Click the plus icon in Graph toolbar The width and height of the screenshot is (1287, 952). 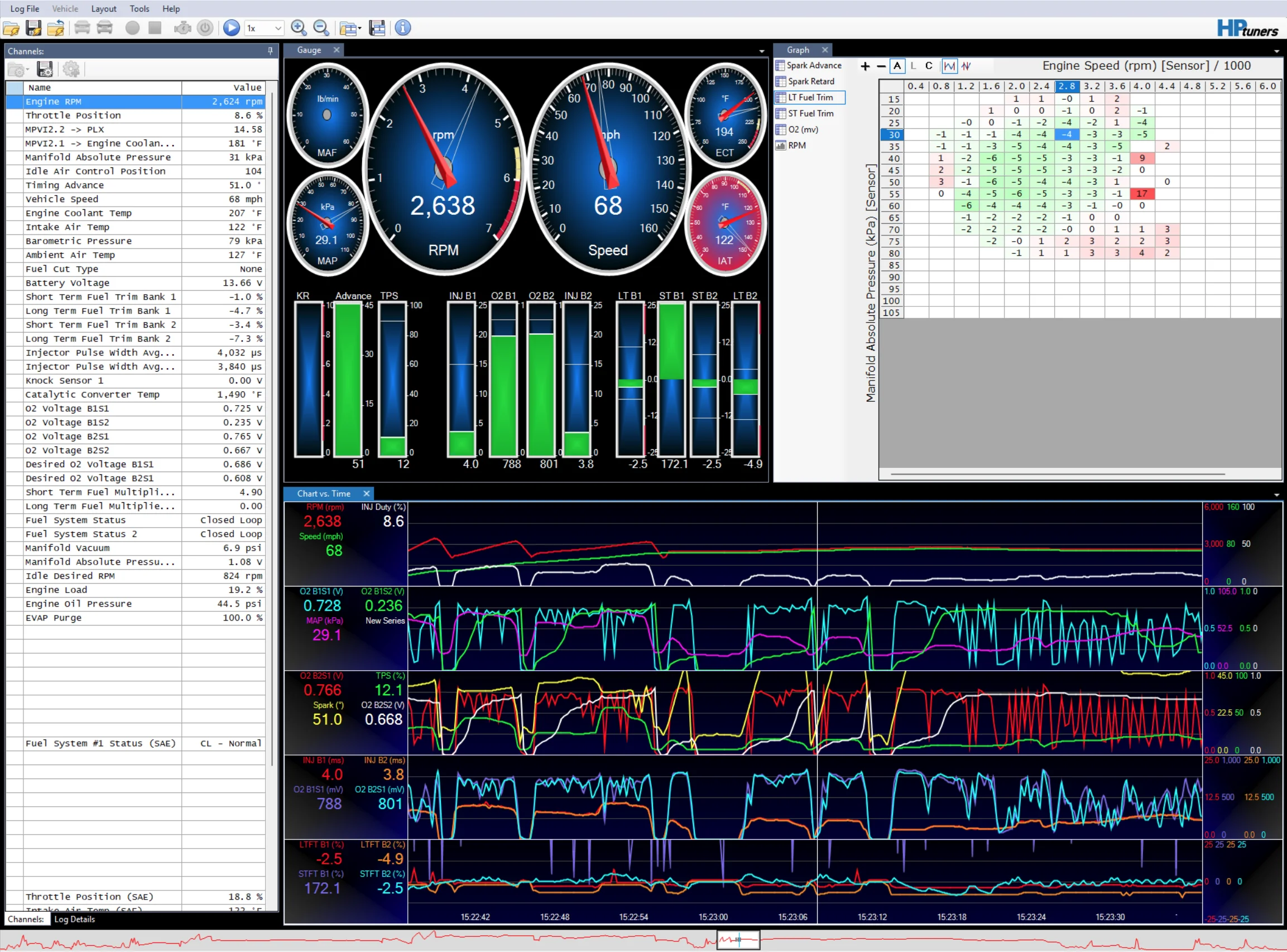point(865,66)
